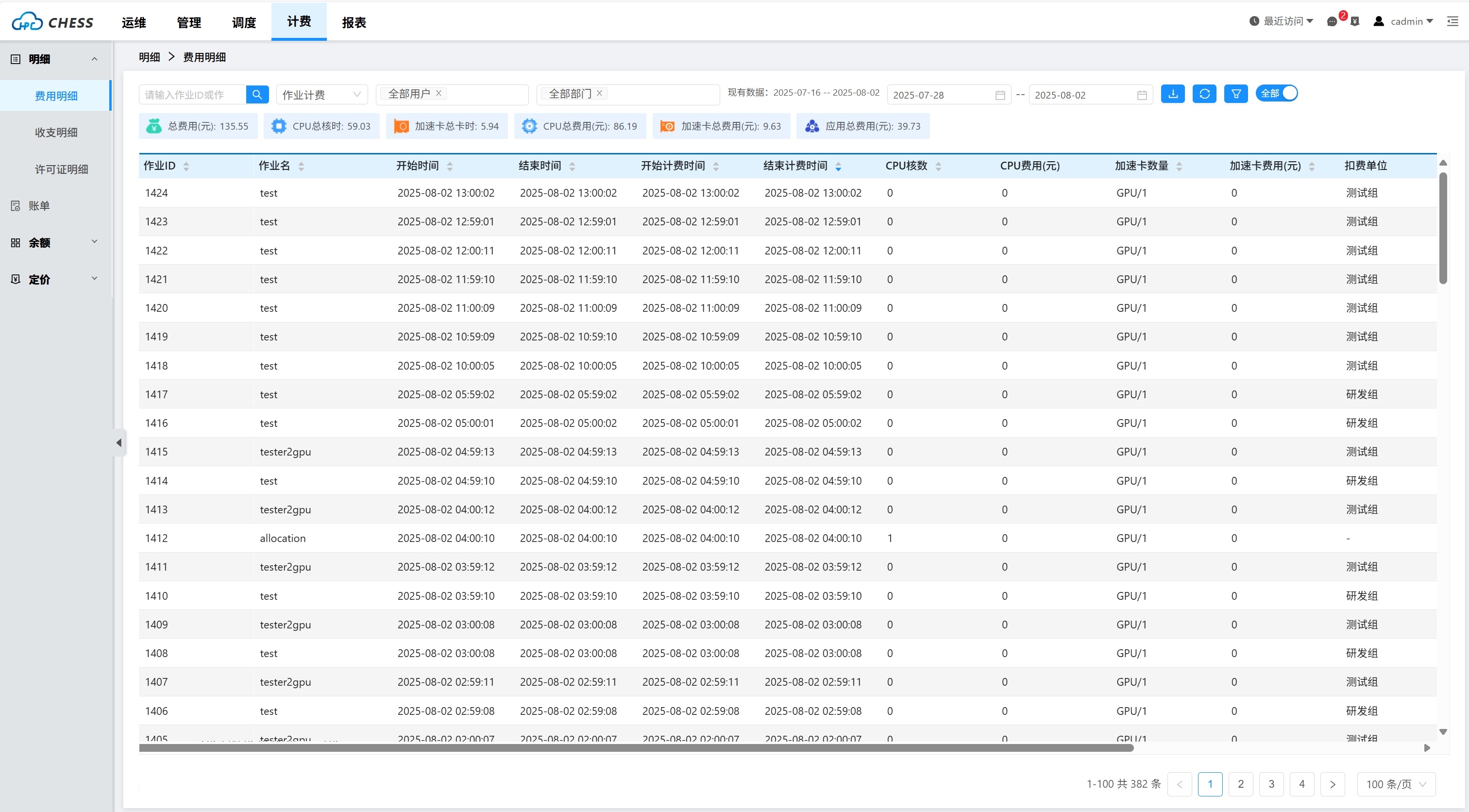Open the messages notification icon
The image size is (1469, 812).
pyautogui.click(x=1332, y=22)
